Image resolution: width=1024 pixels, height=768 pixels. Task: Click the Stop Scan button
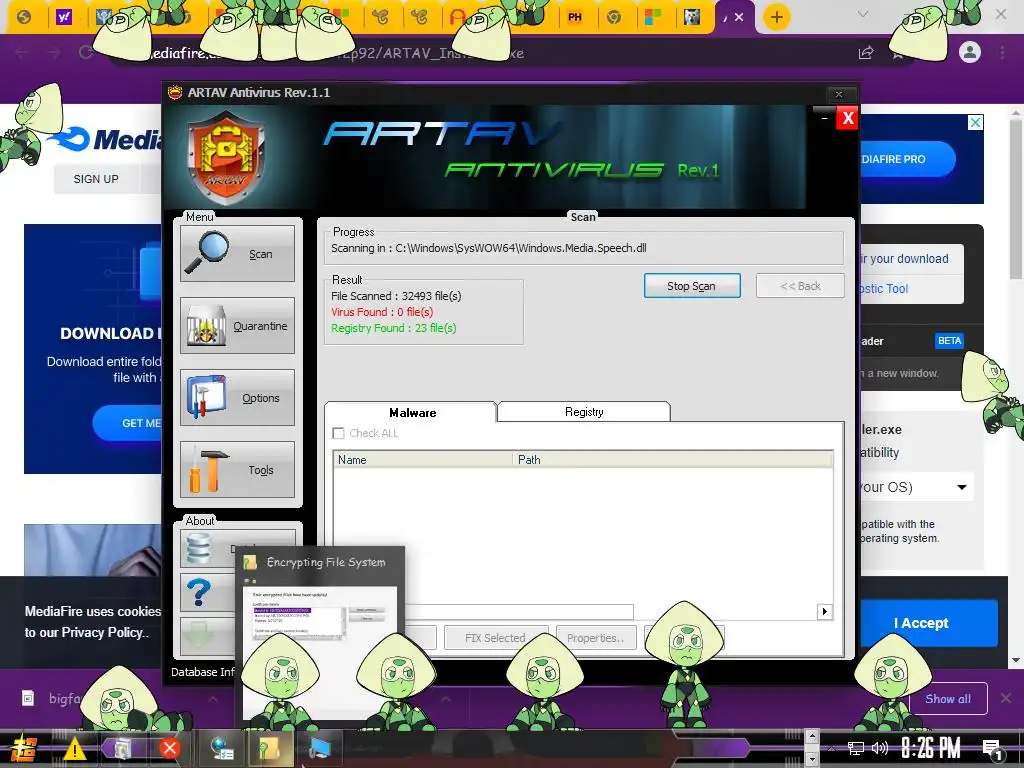point(692,285)
